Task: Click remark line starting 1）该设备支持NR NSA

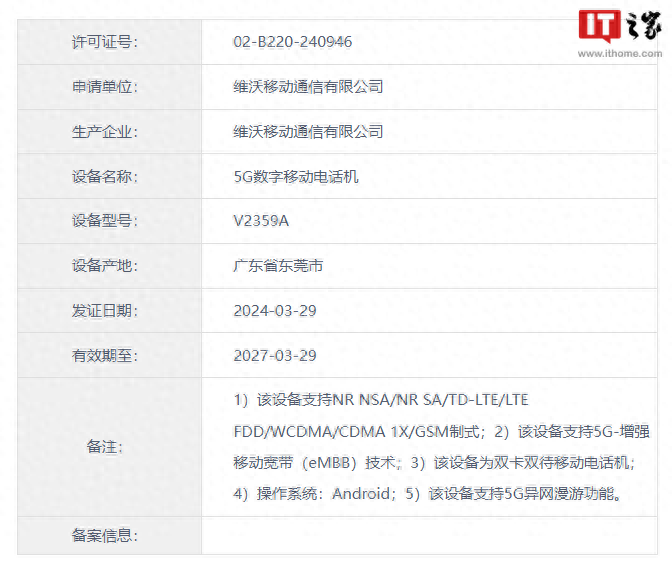Action: [381, 400]
